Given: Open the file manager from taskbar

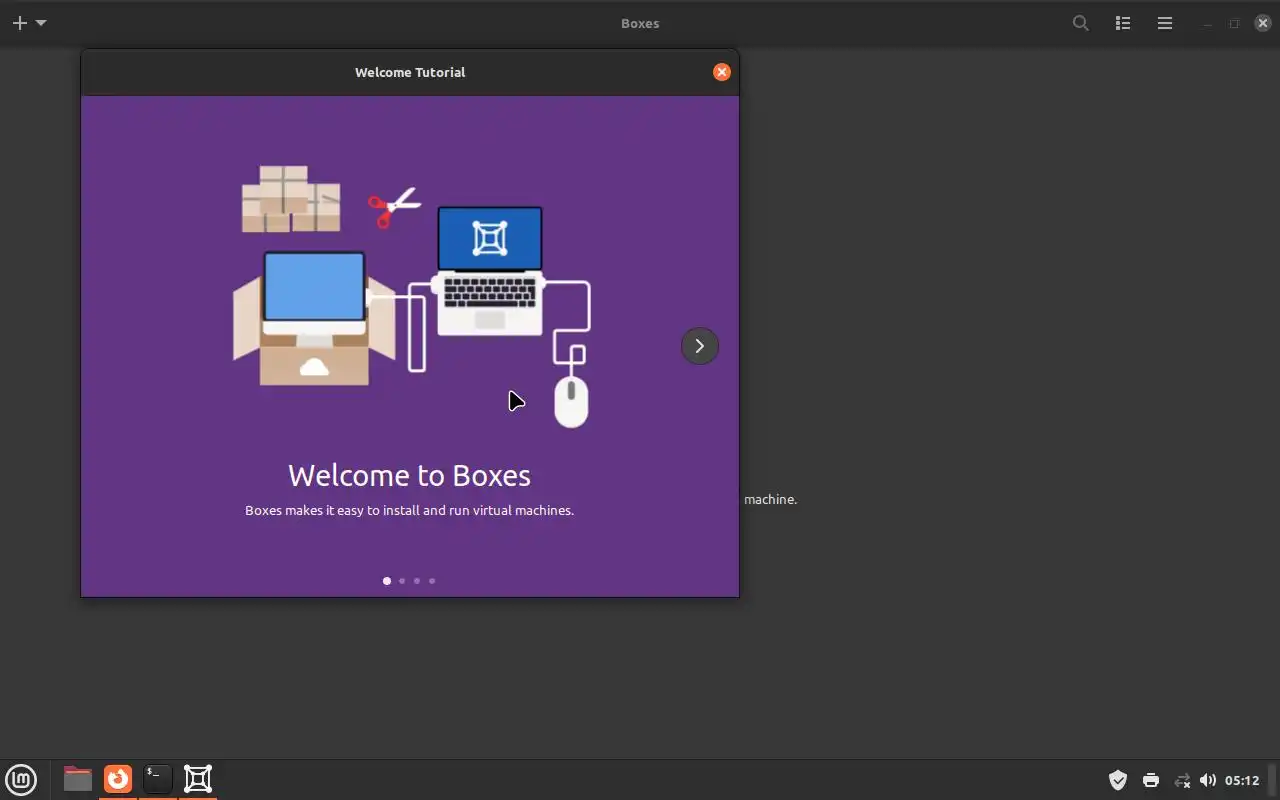Looking at the screenshot, I should pos(77,779).
